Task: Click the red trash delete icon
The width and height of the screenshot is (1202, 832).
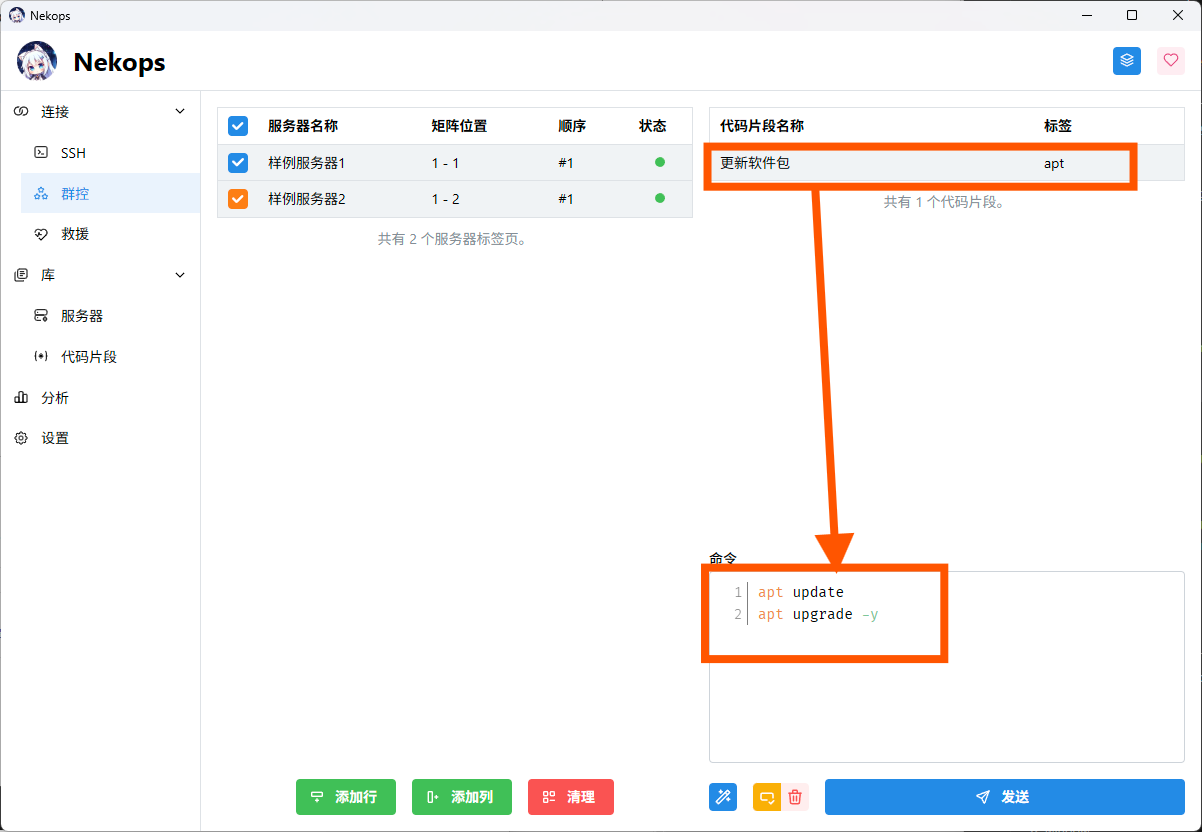Action: click(x=795, y=797)
